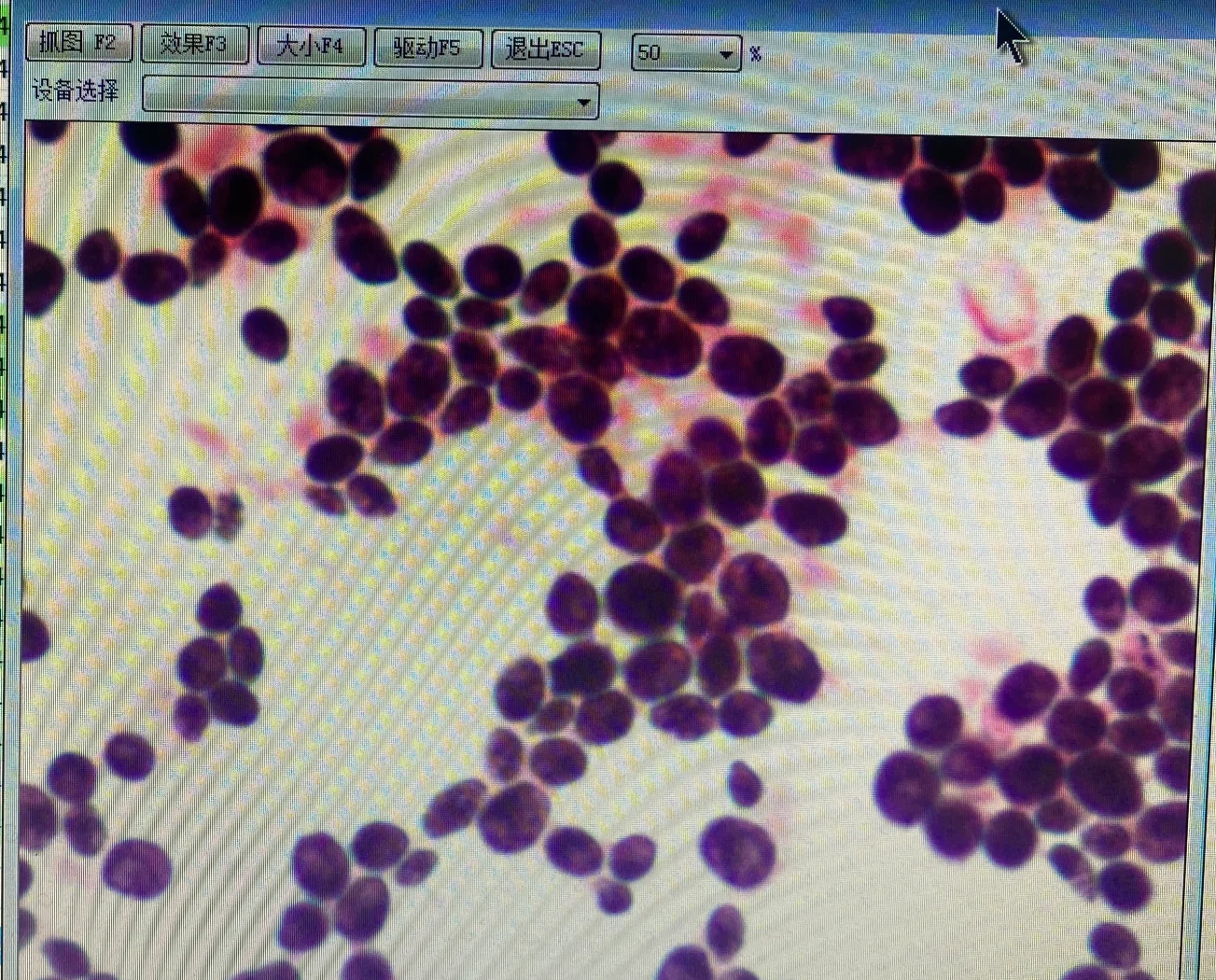Image resolution: width=1216 pixels, height=980 pixels.
Task: Click the % sign beside the zoom box
Action: [755, 55]
